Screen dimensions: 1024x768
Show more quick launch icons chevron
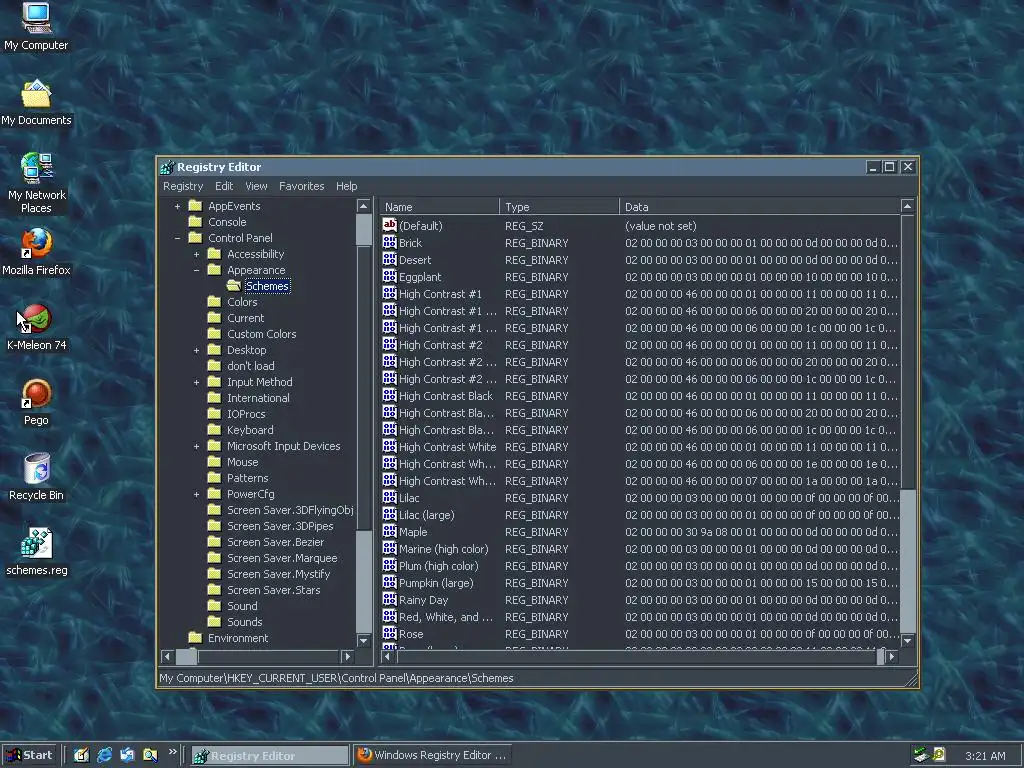click(x=172, y=752)
